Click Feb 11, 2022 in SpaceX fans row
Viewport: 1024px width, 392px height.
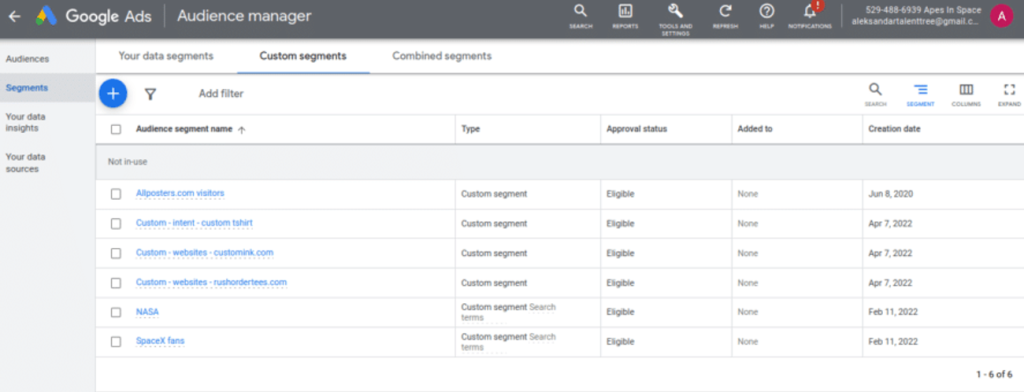point(893,342)
